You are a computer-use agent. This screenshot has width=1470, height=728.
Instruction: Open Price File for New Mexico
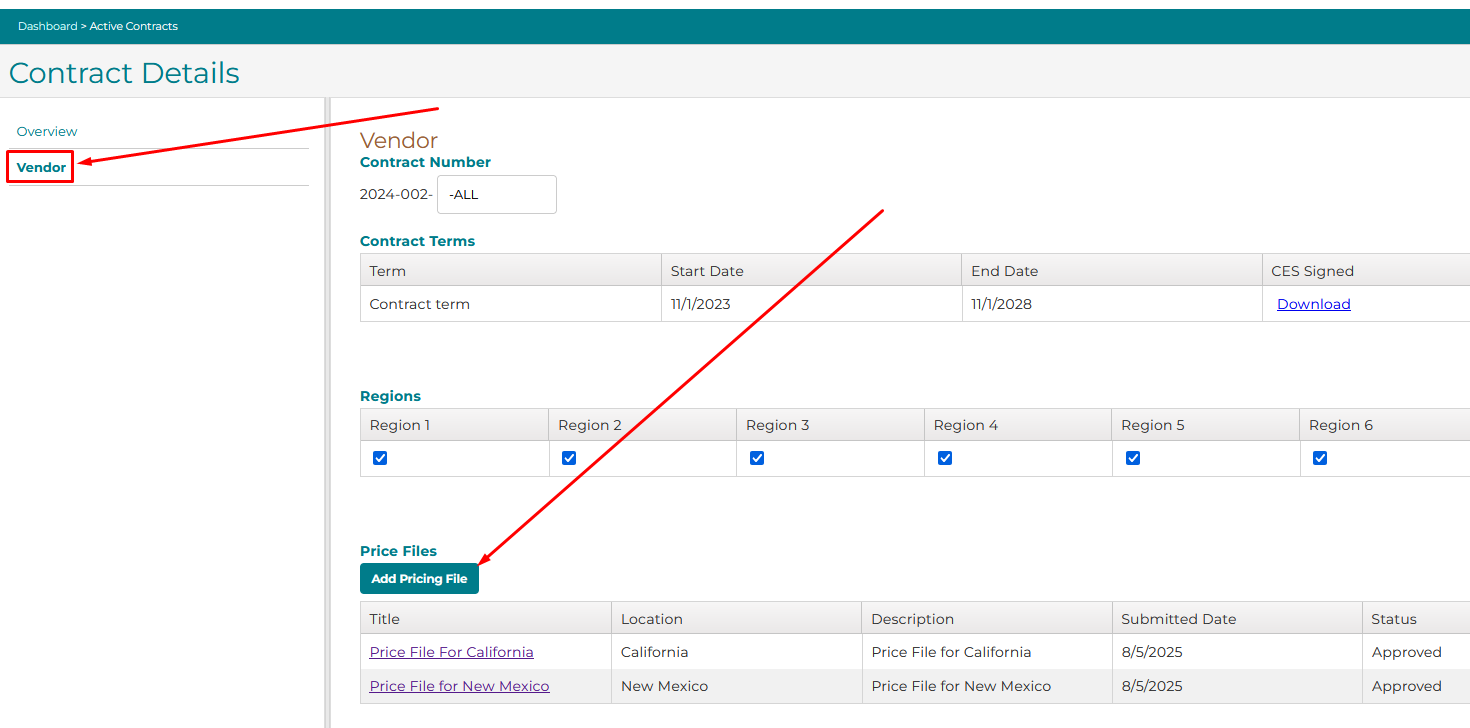pos(459,686)
